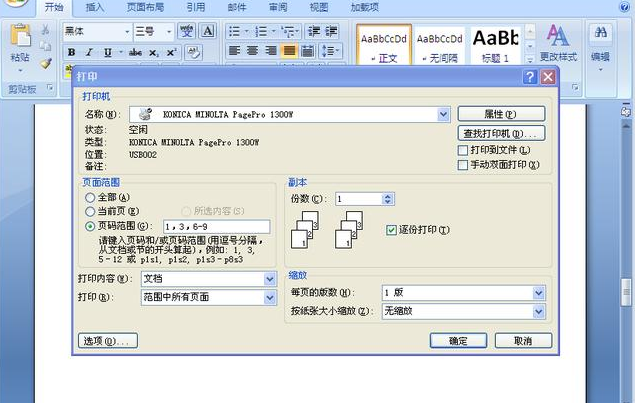Click the multilevel list icon
The width and height of the screenshot is (635, 403).
pos(288,31)
